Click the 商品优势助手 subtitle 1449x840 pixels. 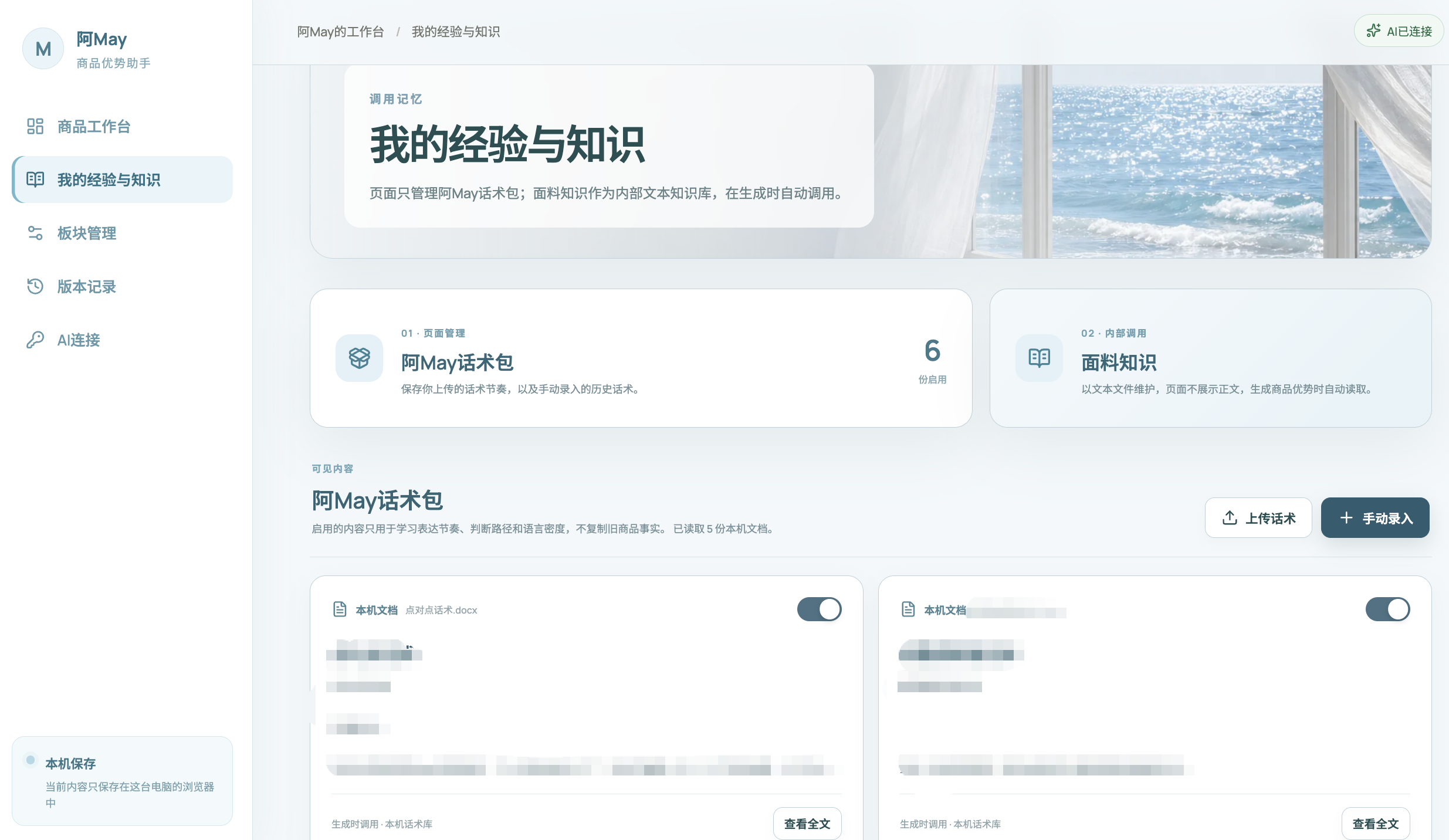click(114, 63)
